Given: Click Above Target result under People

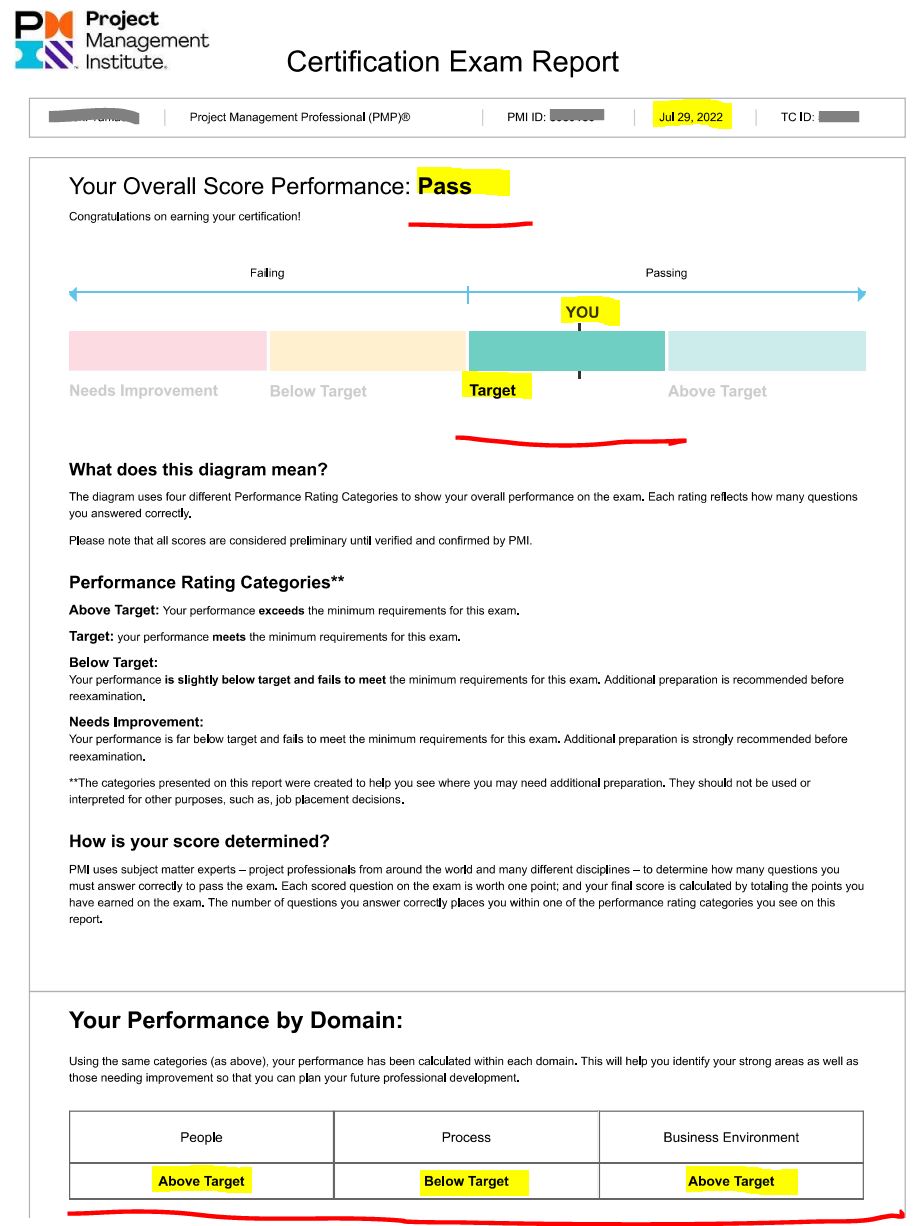Looking at the screenshot, I should 201,1181.
